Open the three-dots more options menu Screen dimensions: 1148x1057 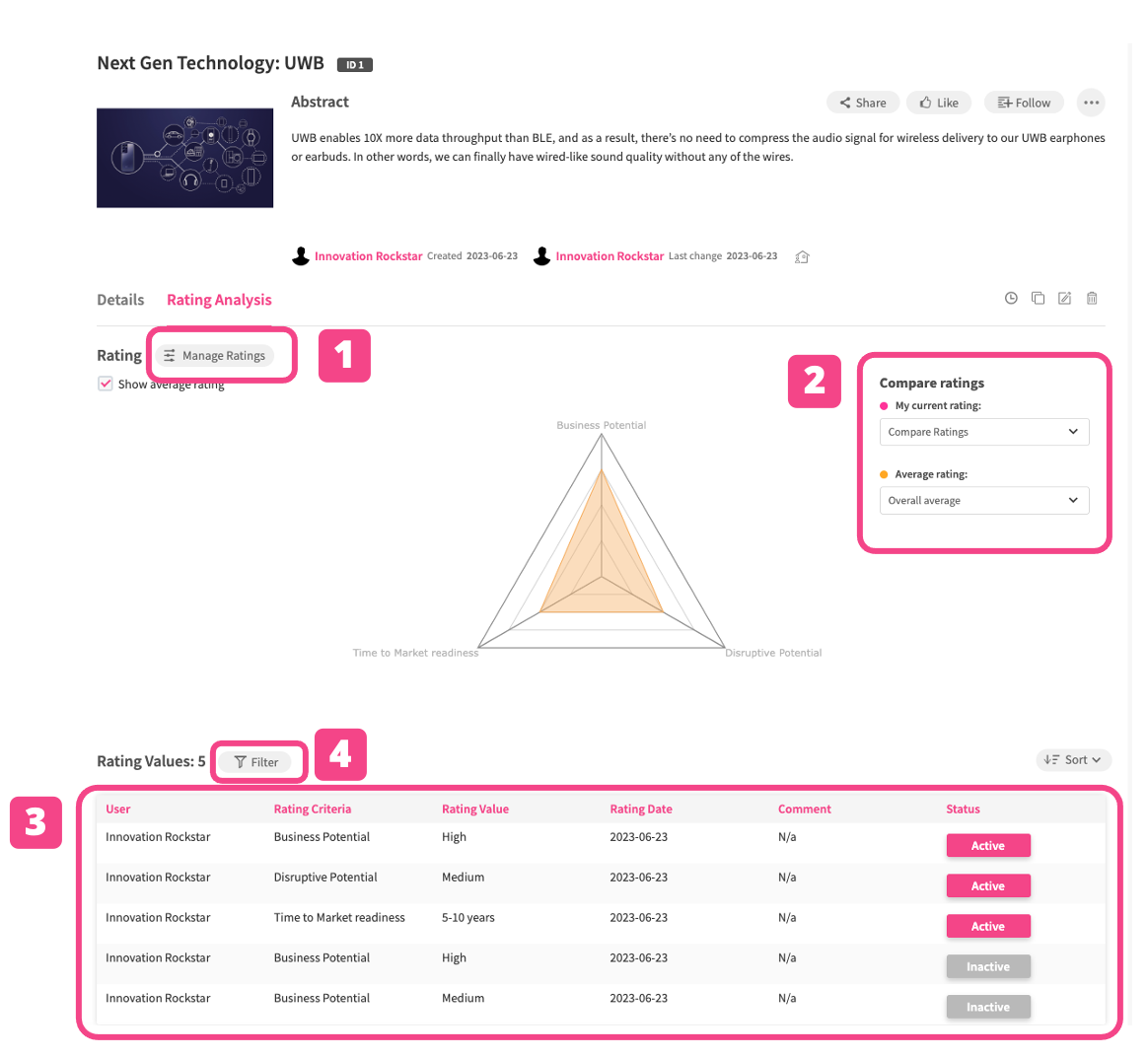click(x=1091, y=103)
